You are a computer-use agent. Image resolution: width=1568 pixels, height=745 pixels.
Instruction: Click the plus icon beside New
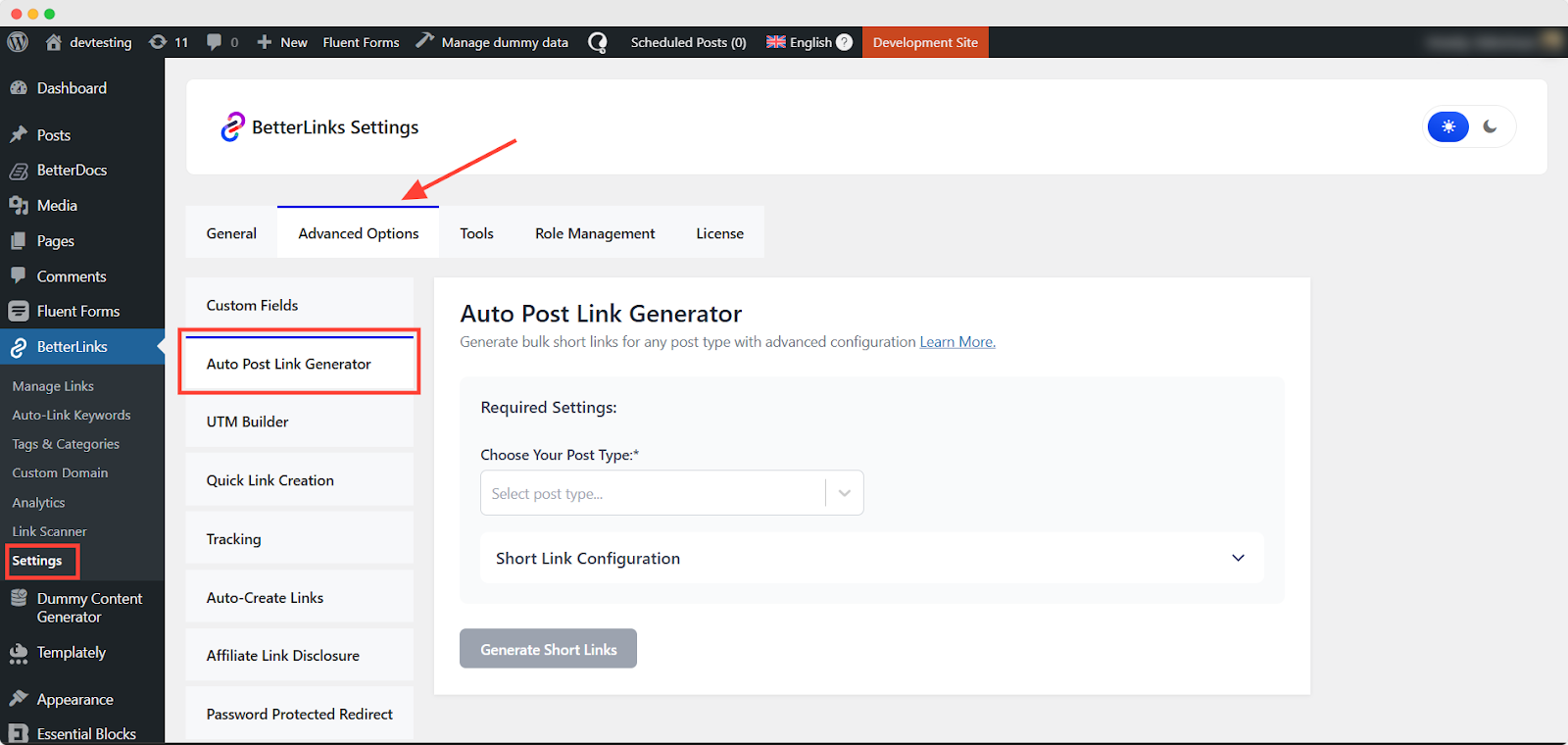coord(265,42)
